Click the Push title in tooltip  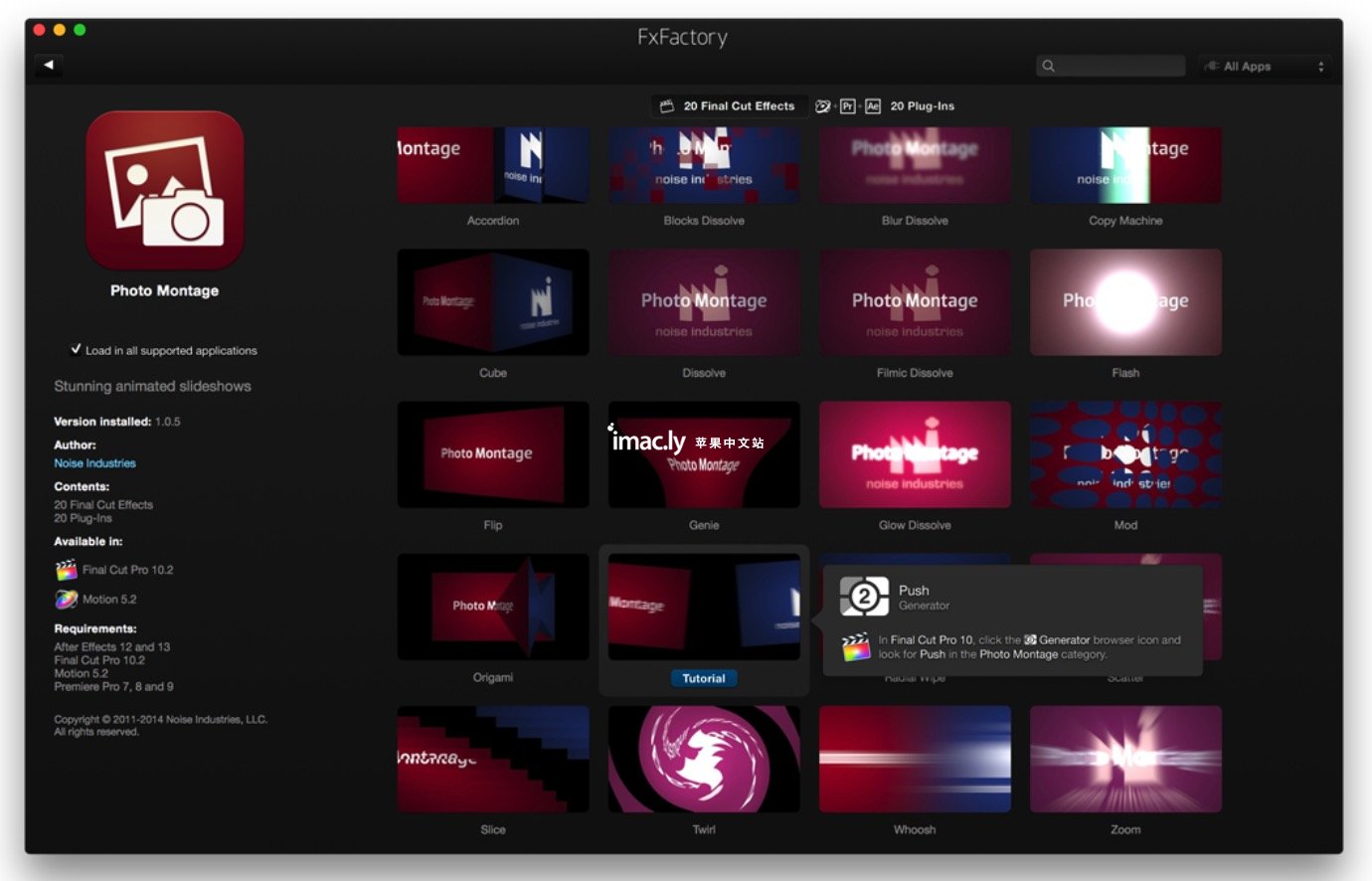click(x=914, y=590)
